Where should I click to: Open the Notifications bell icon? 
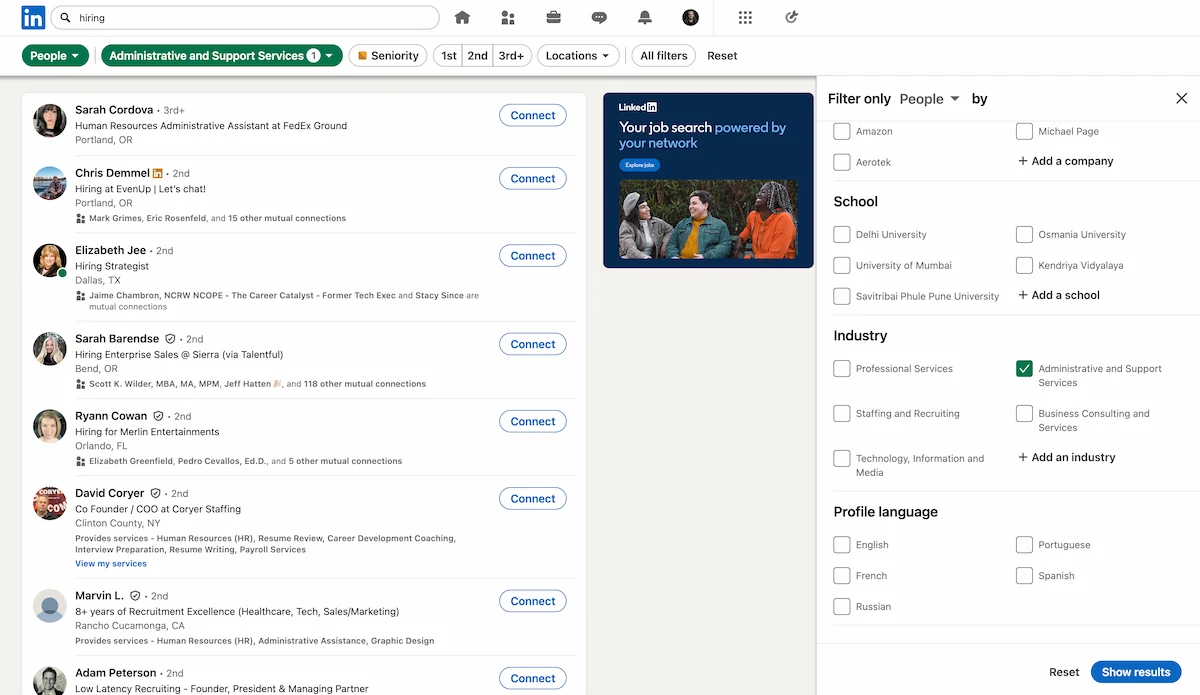tap(645, 17)
